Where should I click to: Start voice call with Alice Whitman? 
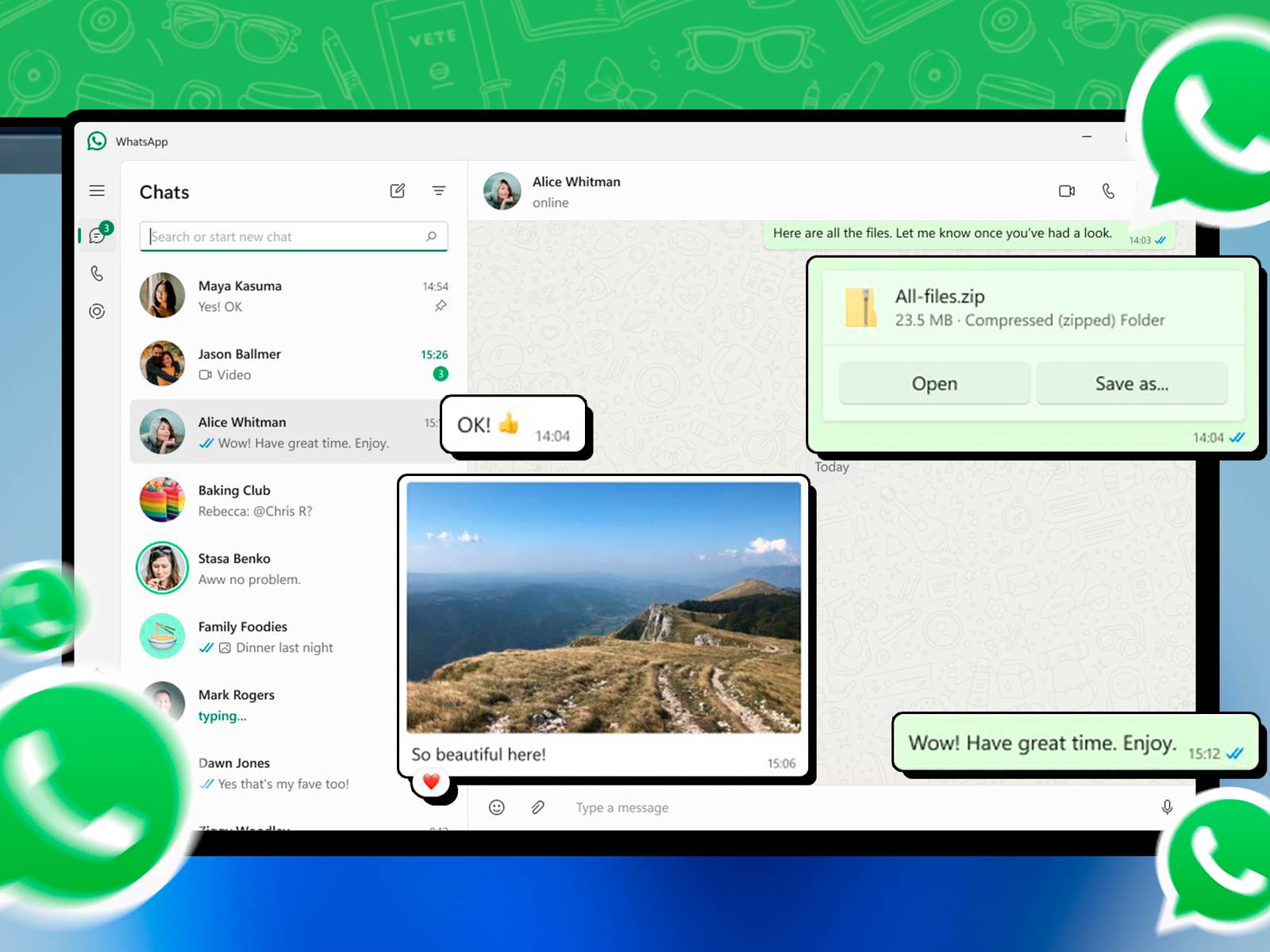1109,191
